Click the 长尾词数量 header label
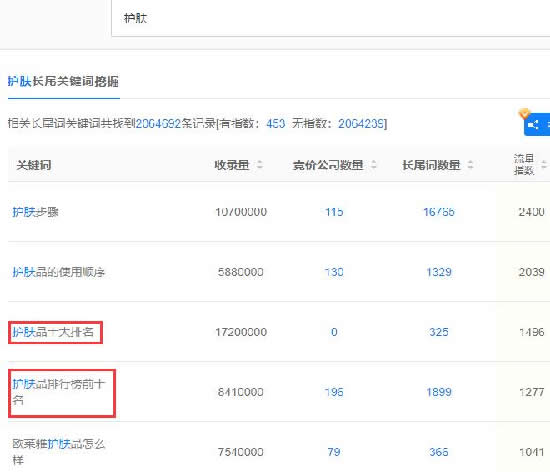Image resolution: width=550 pixels, height=472 pixels. point(431,165)
